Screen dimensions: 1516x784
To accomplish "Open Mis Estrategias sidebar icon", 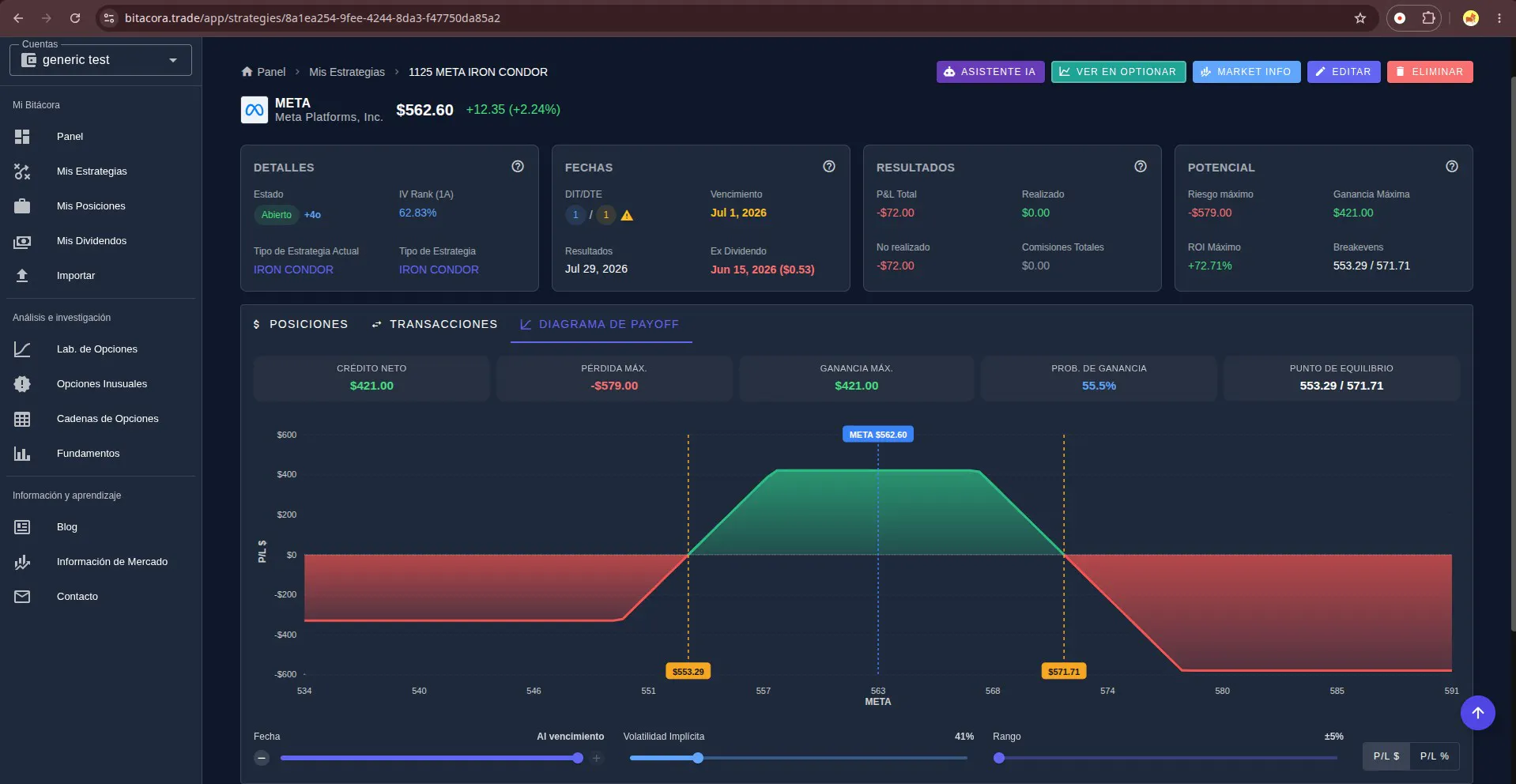I will [22, 171].
